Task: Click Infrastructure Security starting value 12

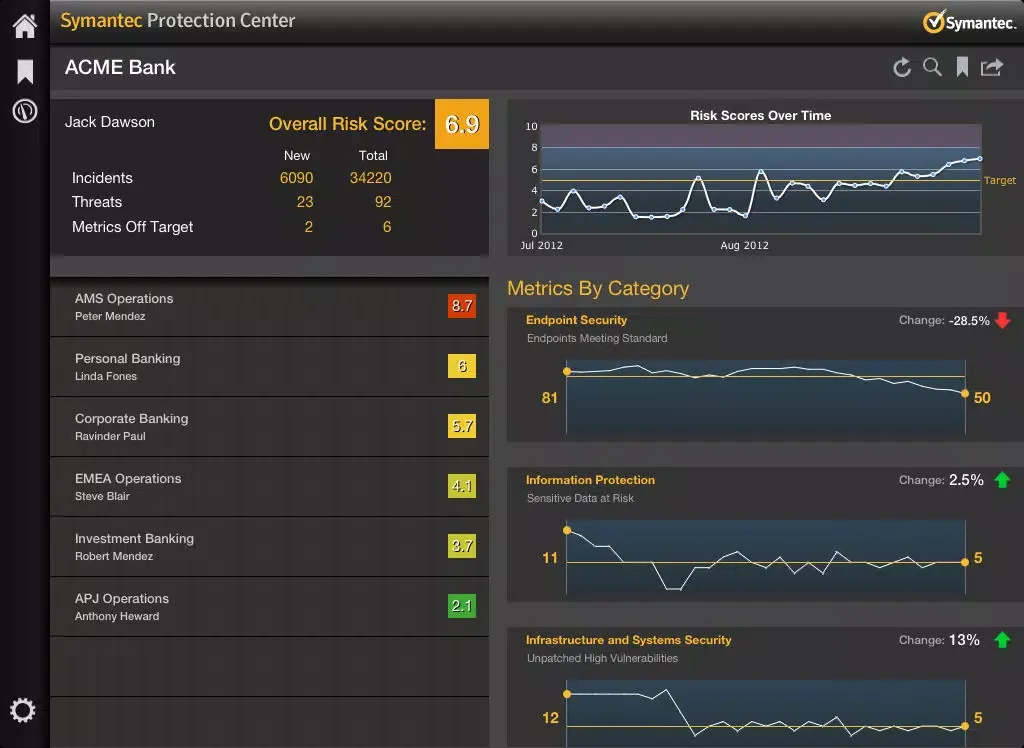Action: pyautogui.click(x=551, y=718)
